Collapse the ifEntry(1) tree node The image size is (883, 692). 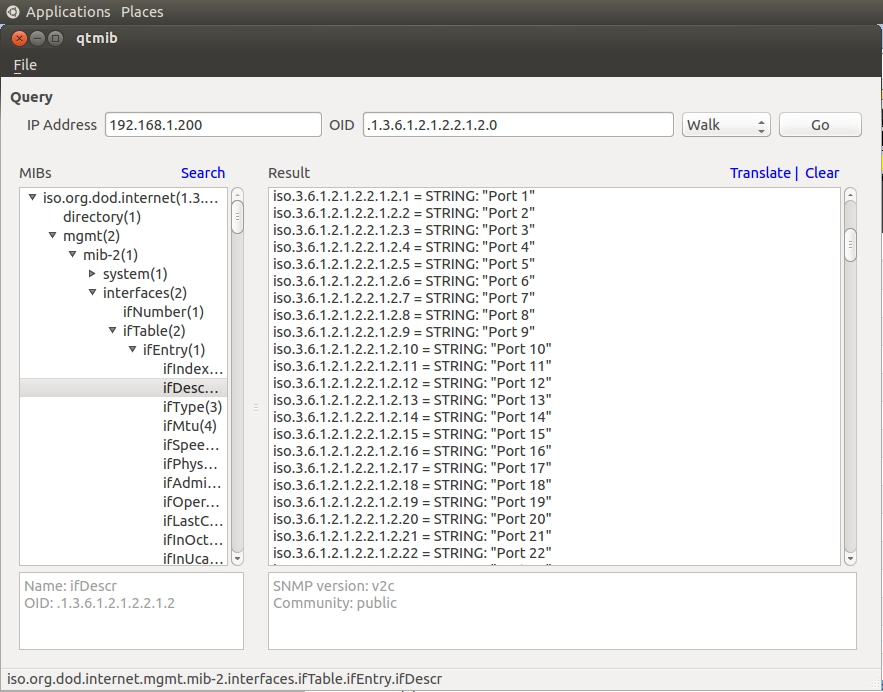133,350
